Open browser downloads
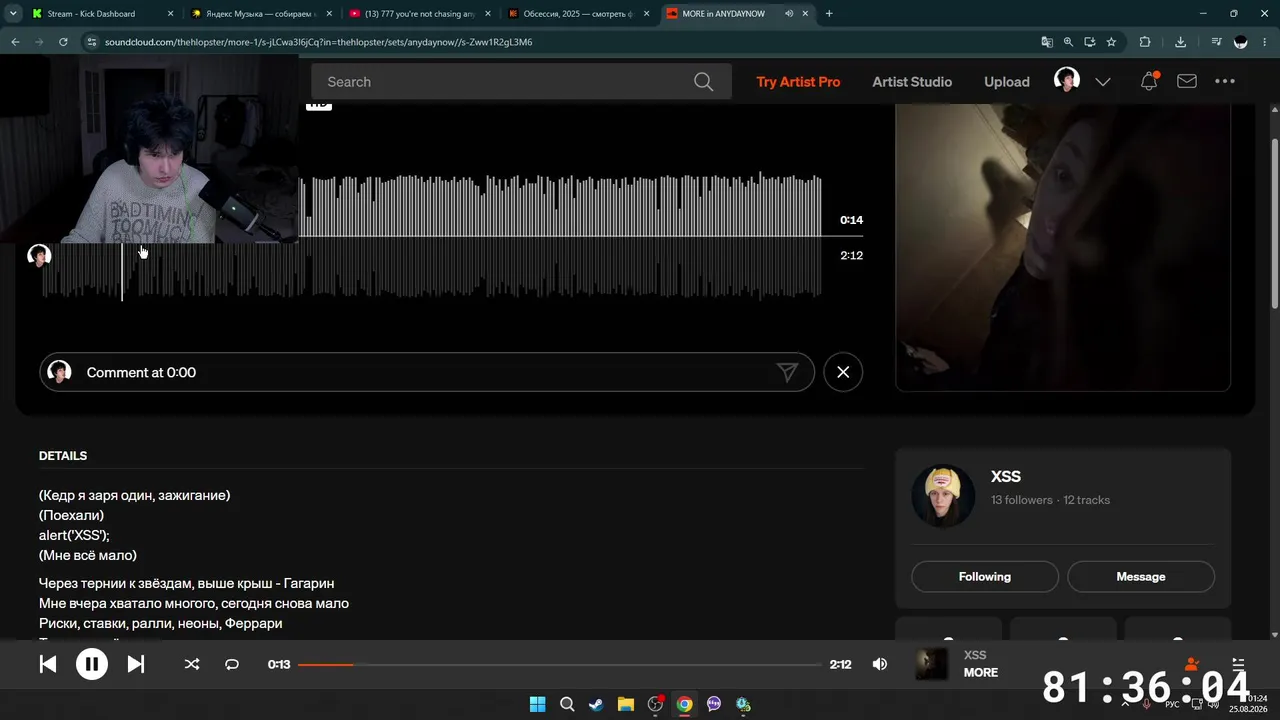This screenshot has width=1280, height=720. [x=1181, y=42]
